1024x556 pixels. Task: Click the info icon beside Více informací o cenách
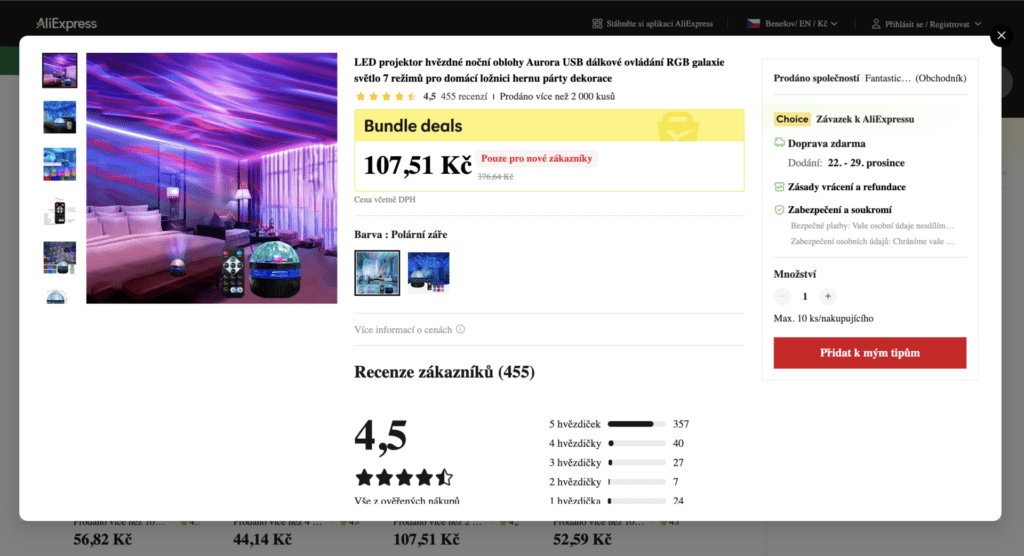[460, 329]
